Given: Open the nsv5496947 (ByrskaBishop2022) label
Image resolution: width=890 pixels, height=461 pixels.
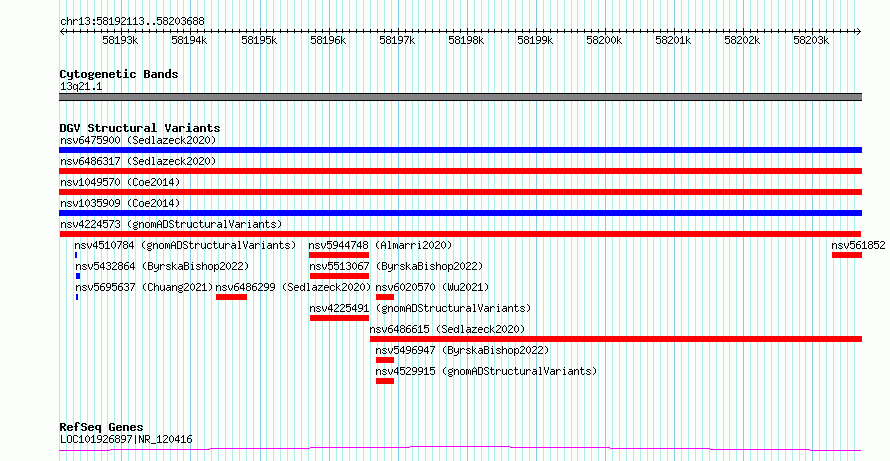Looking at the screenshot, I should (462, 350).
